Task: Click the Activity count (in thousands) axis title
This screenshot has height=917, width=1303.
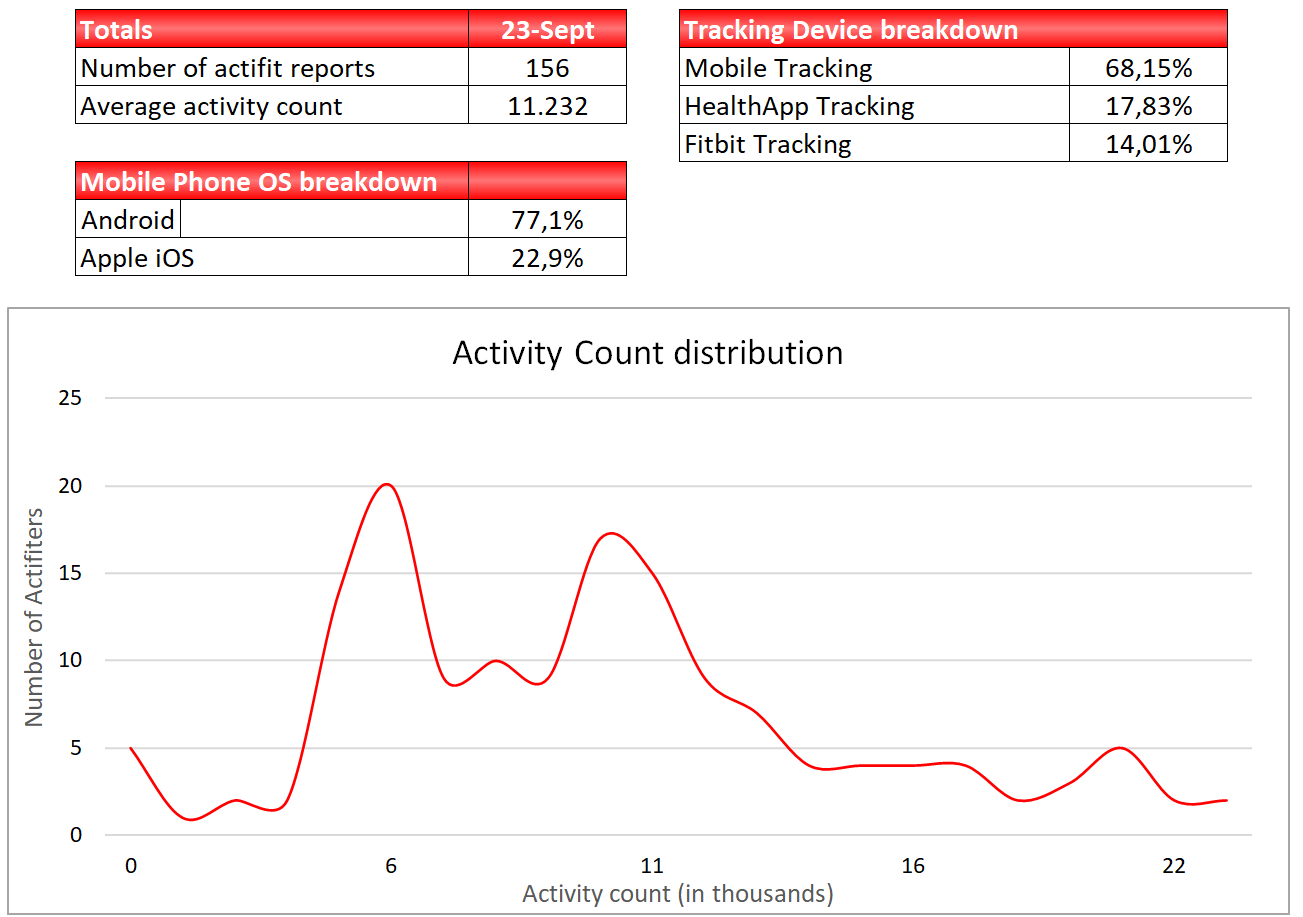Action: (x=677, y=893)
